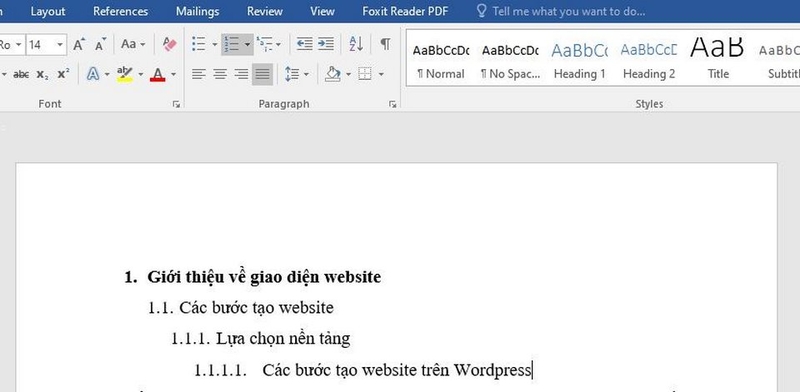Apply text effects and typography
This screenshot has height=392, width=800.
point(93,75)
